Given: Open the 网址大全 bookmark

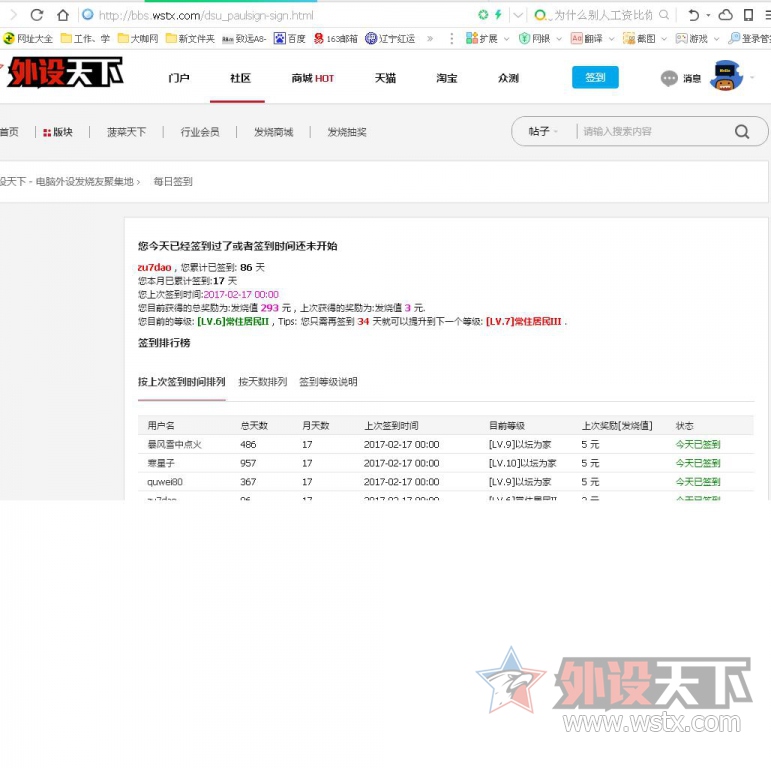Looking at the screenshot, I should [x=28, y=39].
